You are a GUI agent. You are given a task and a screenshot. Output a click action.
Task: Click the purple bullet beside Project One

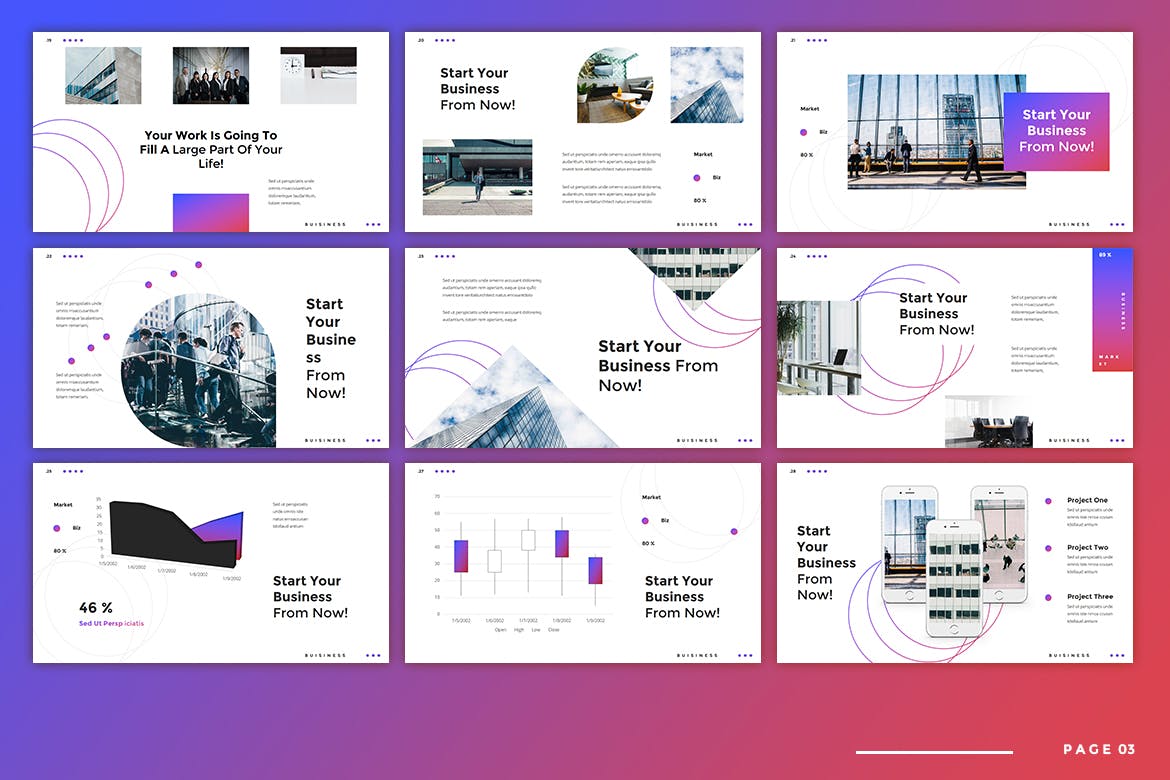(x=1048, y=501)
